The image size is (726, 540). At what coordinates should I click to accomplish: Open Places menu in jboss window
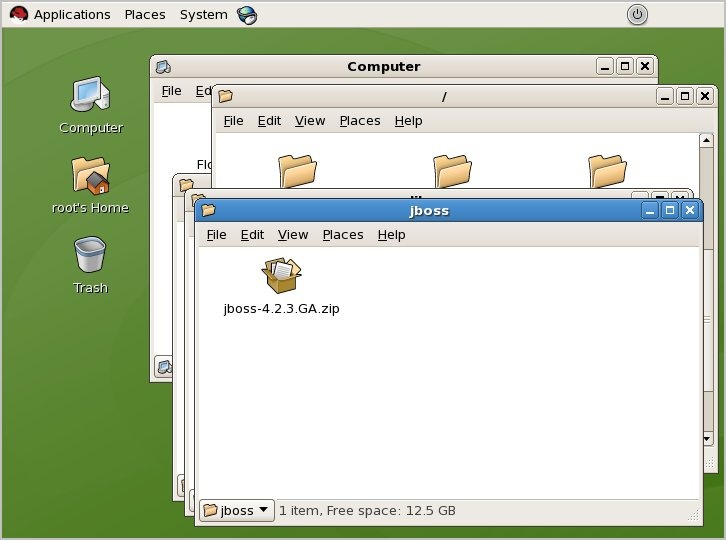[x=343, y=235]
